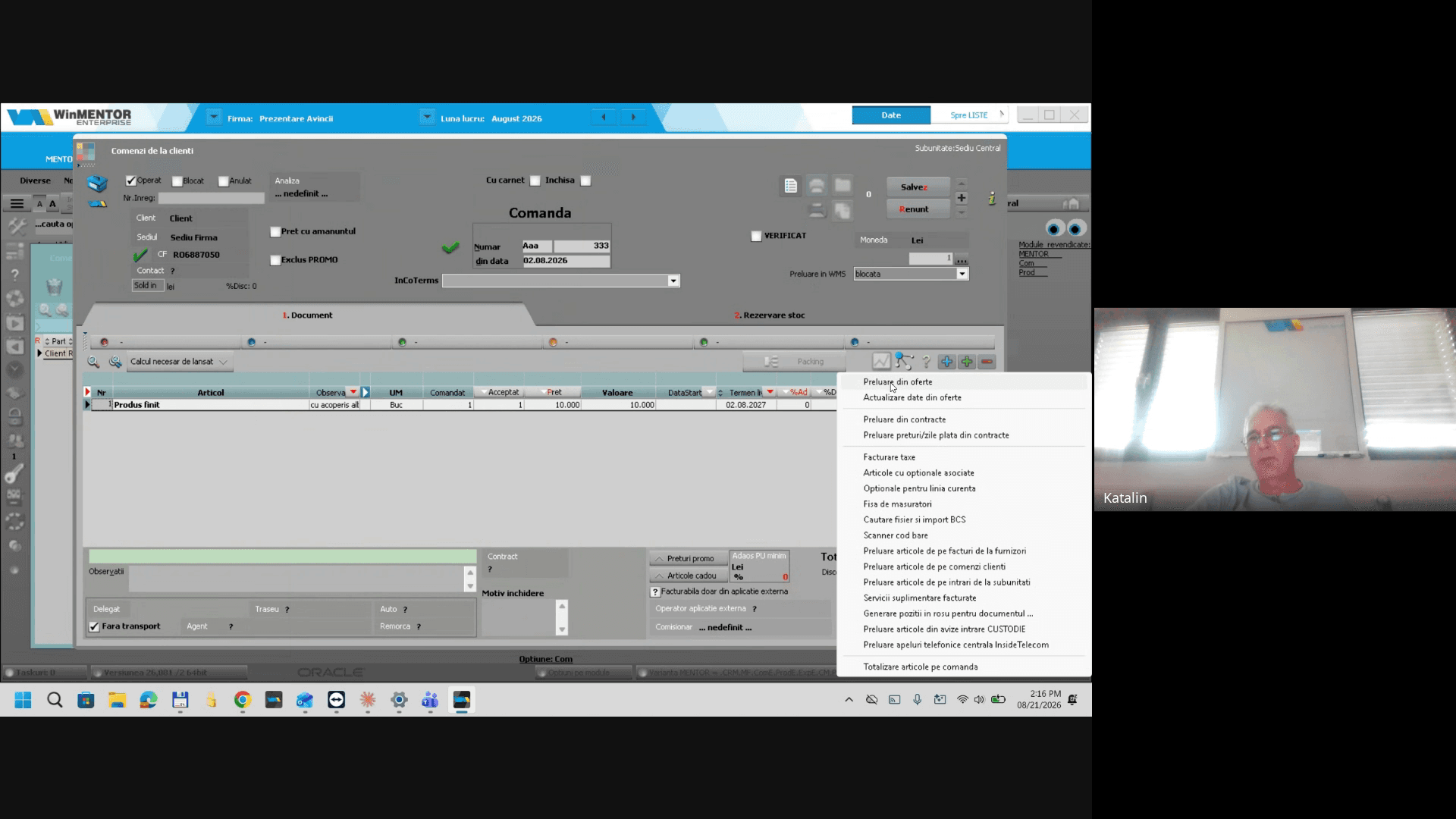
Task: Open Windows Start menu
Action: 24,700
